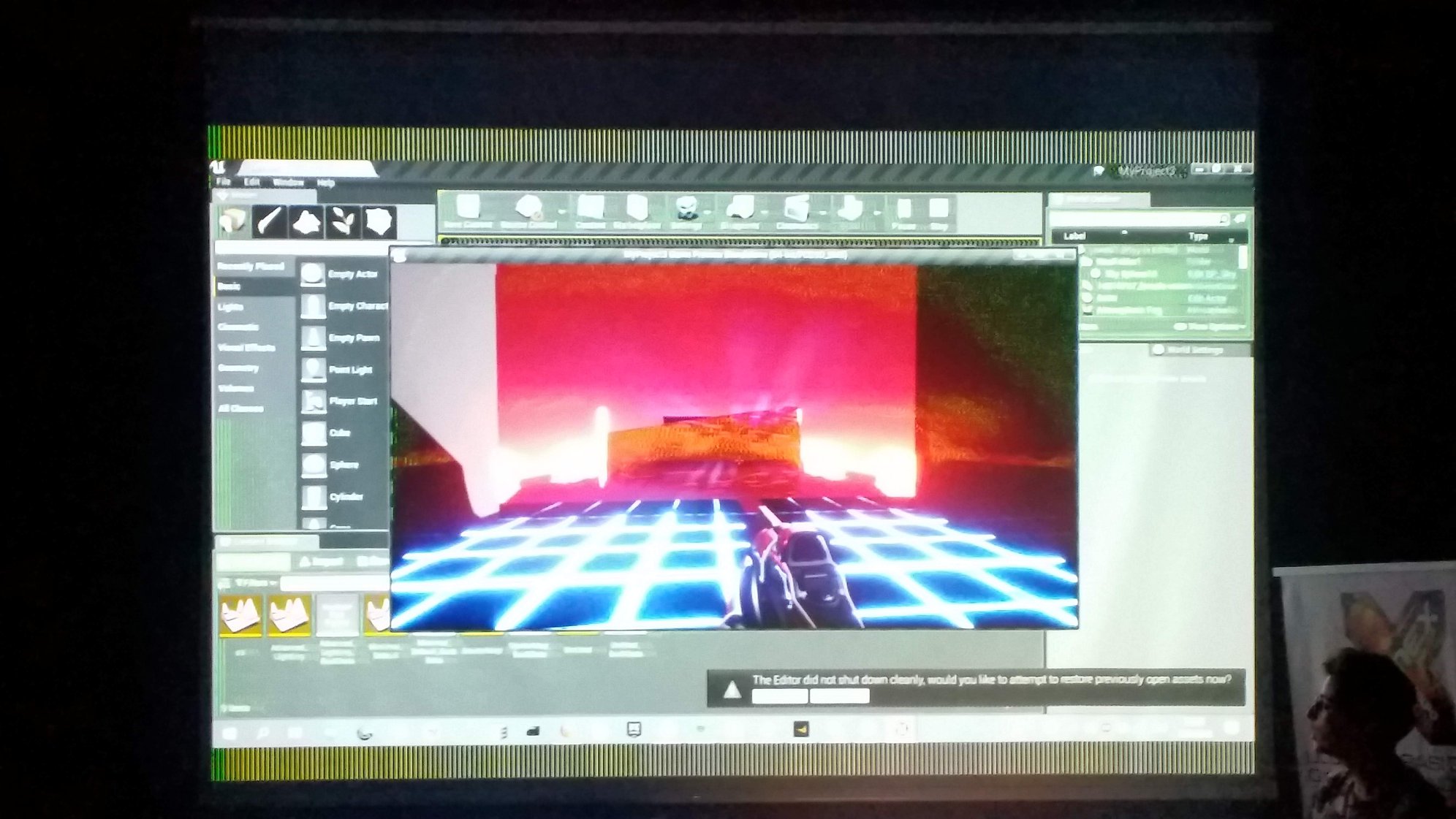Select the Foliage mode leaf icon

coord(343,221)
